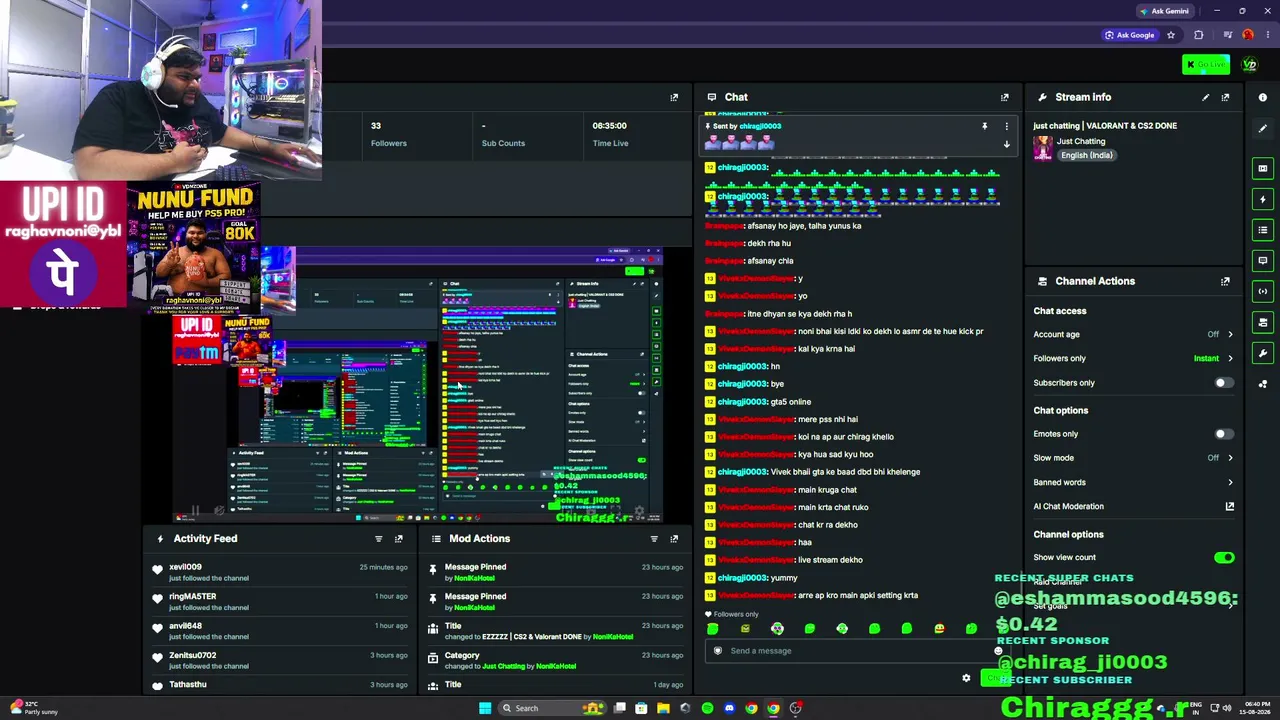Open the Windows Start menu
The height and width of the screenshot is (720, 1280).
pos(485,708)
